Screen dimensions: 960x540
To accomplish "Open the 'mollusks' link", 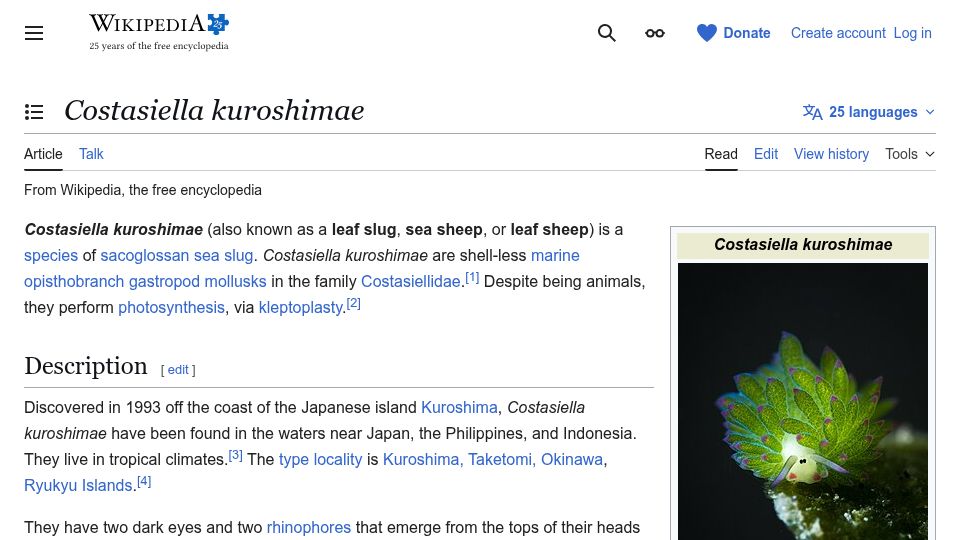I will click(235, 282).
